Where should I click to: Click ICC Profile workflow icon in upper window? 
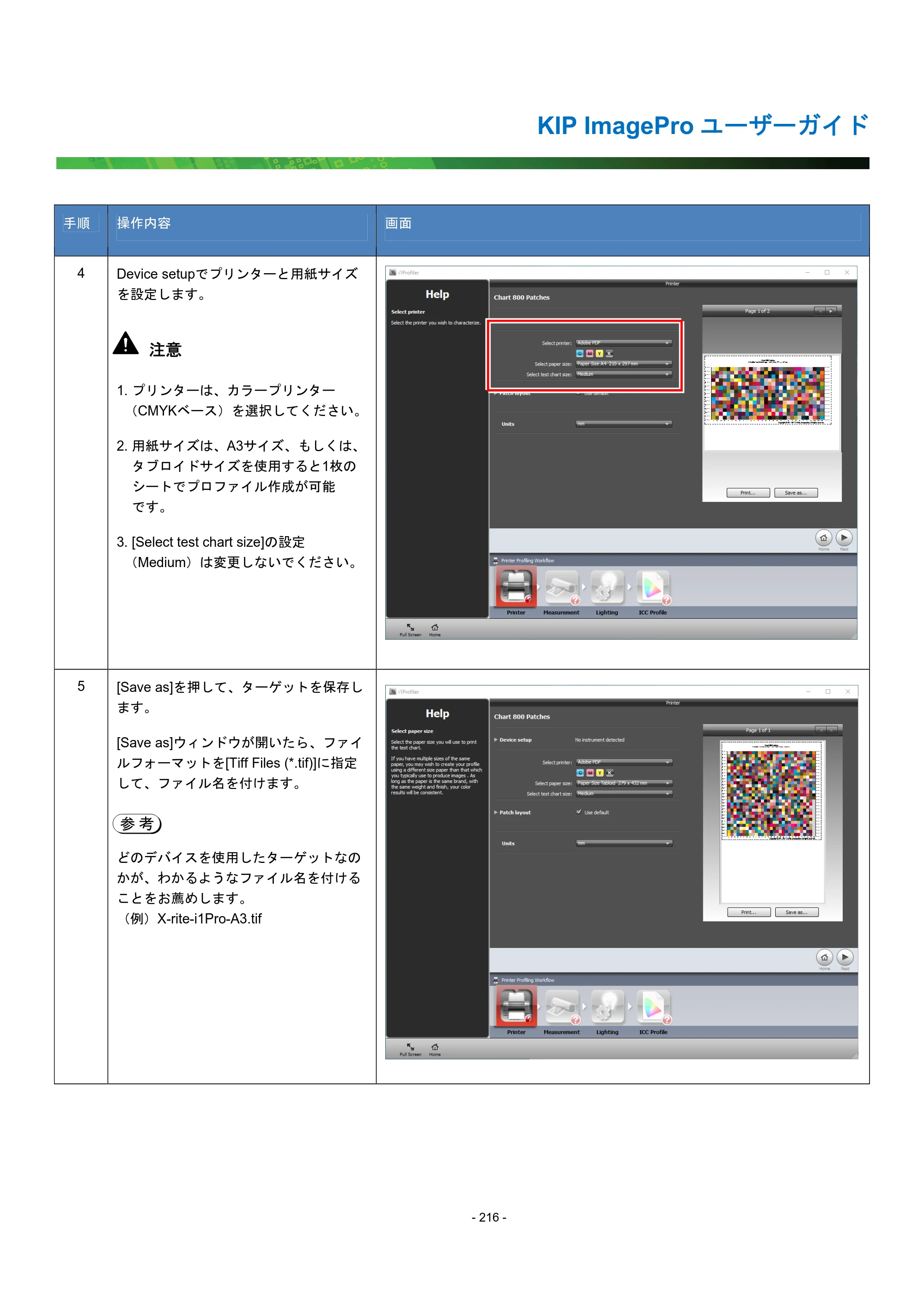[x=653, y=587]
